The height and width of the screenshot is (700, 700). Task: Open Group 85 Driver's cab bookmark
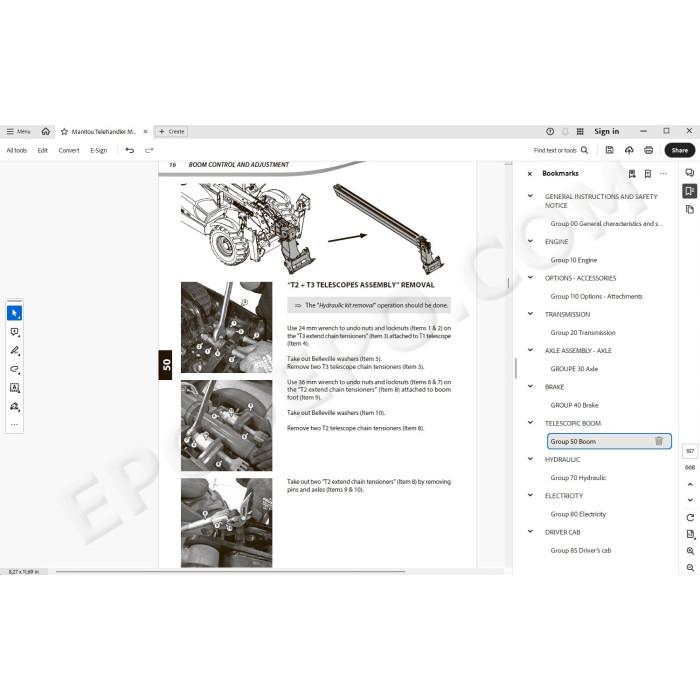click(581, 550)
